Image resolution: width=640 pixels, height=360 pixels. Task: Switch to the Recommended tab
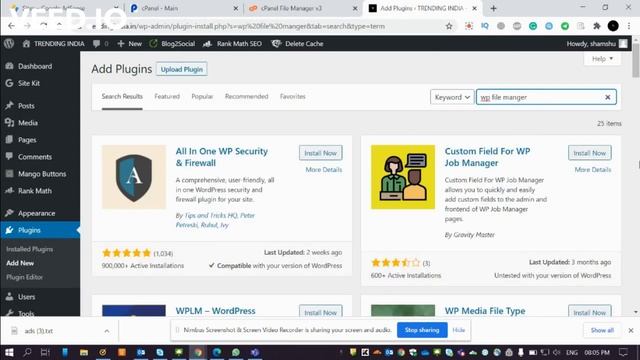tap(247, 96)
